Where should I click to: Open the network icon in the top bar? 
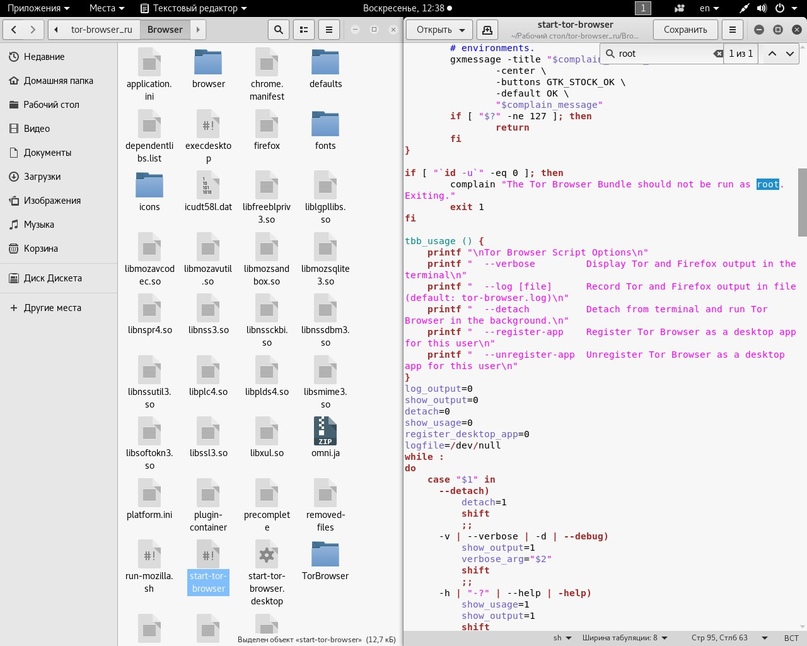tap(744, 8)
